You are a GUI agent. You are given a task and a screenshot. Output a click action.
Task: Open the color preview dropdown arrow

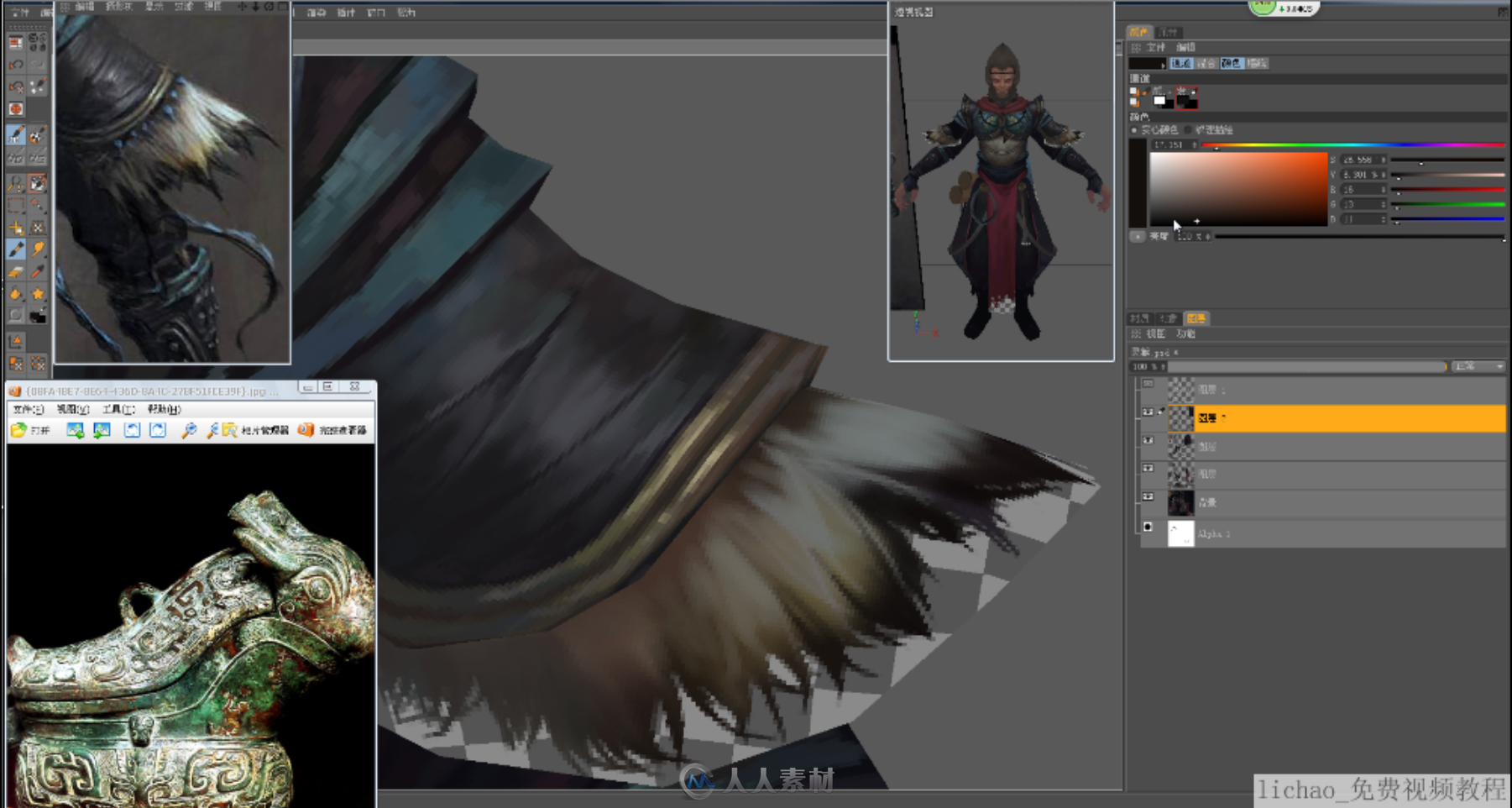click(1163, 64)
